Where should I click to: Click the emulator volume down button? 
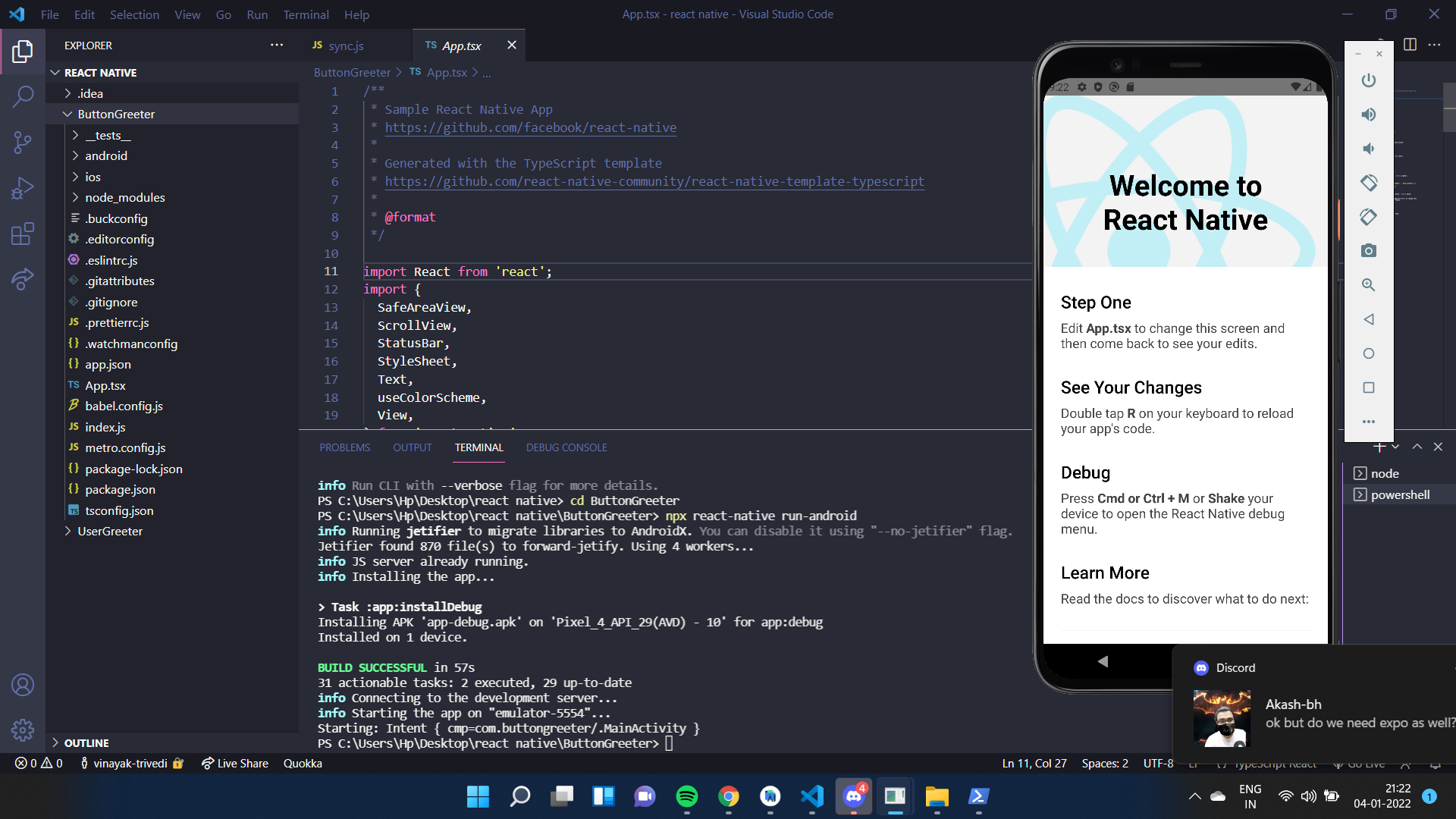click(1369, 149)
